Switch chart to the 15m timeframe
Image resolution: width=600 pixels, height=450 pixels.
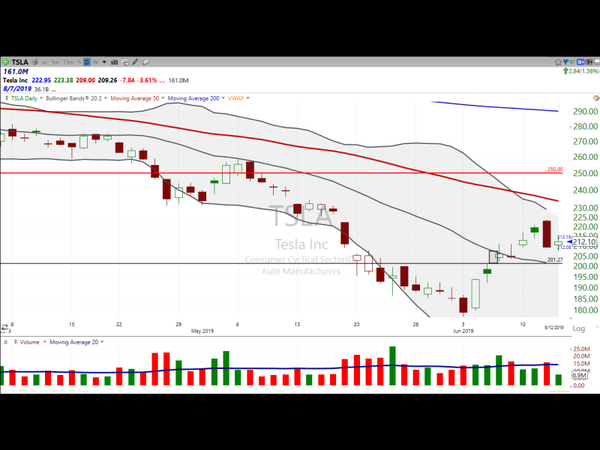click(68, 62)
